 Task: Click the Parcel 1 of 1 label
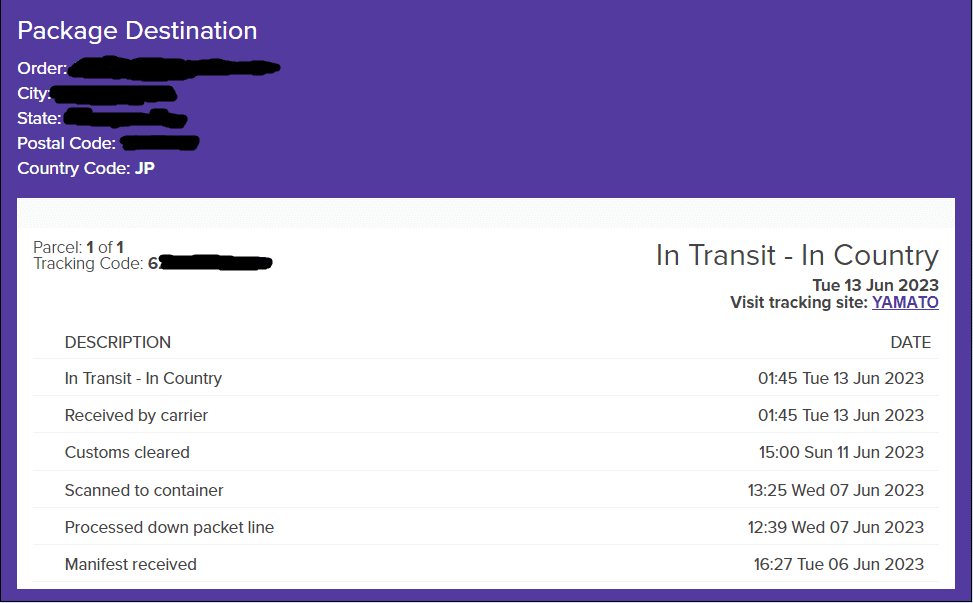click(78, 247)
